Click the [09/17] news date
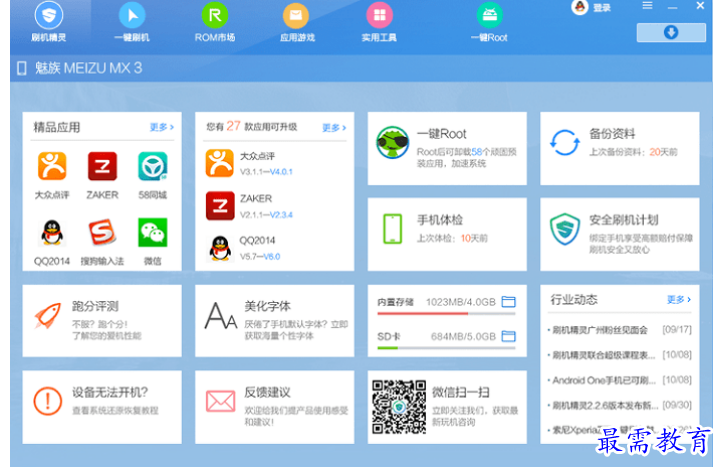This screenshot has width=719, height=472. click(677, 330)
